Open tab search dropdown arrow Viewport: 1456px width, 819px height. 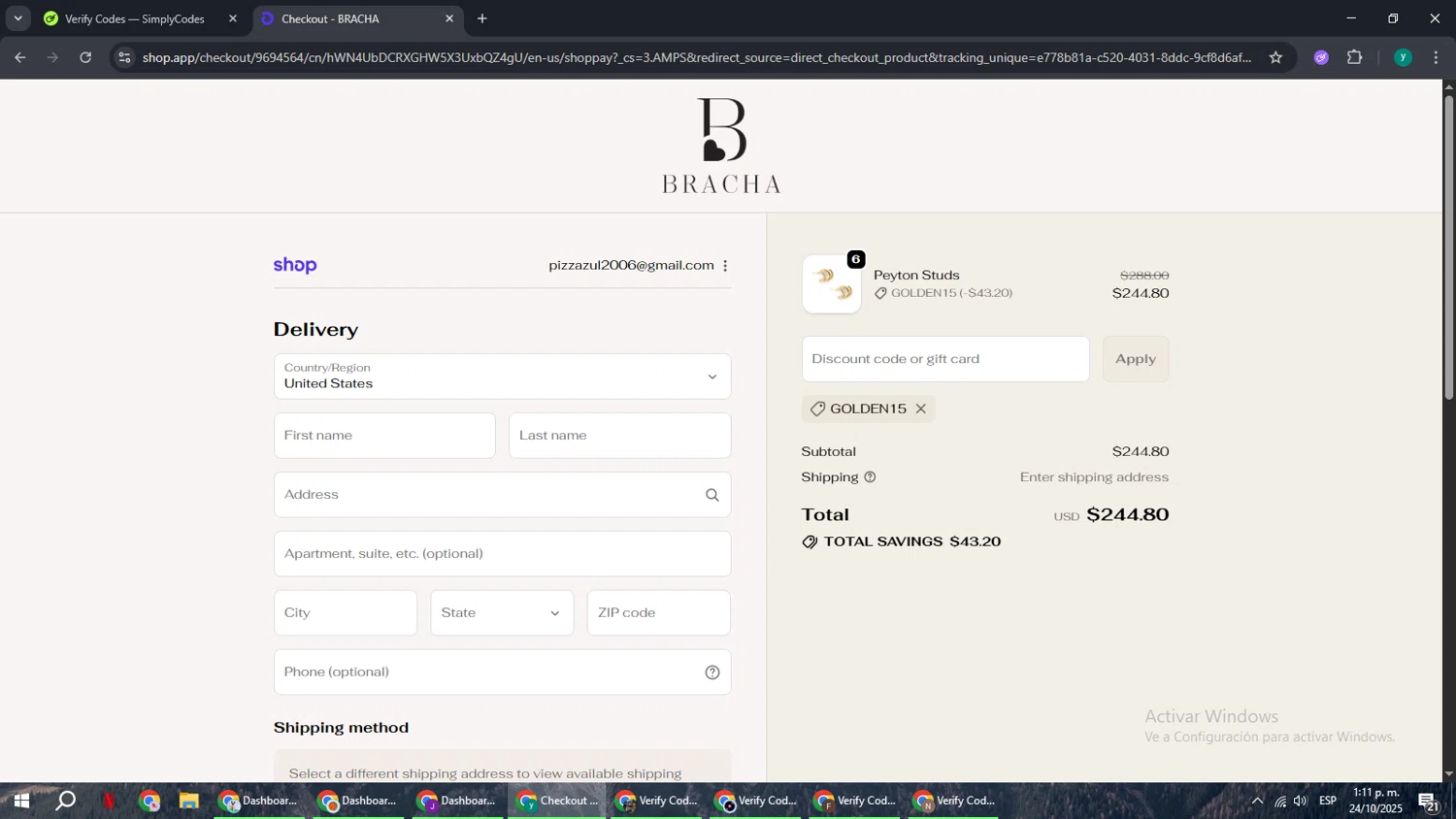(17, 18)
